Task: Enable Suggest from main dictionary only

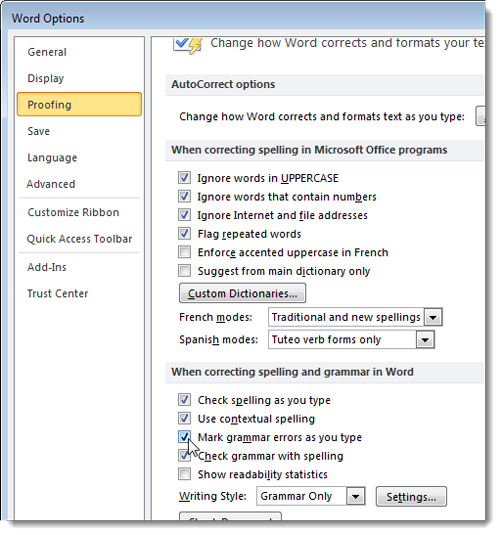Action: point(184,271)
